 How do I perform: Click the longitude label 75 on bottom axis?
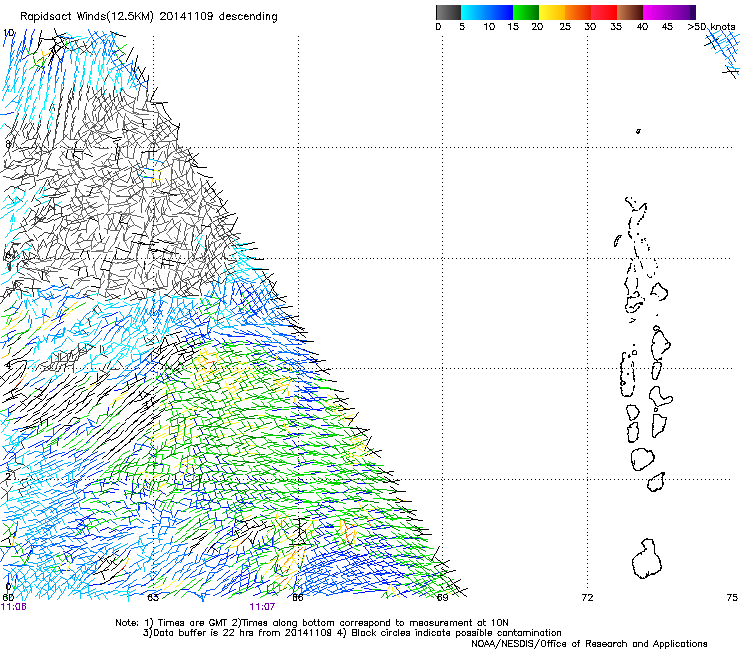(x=732, y=598)
